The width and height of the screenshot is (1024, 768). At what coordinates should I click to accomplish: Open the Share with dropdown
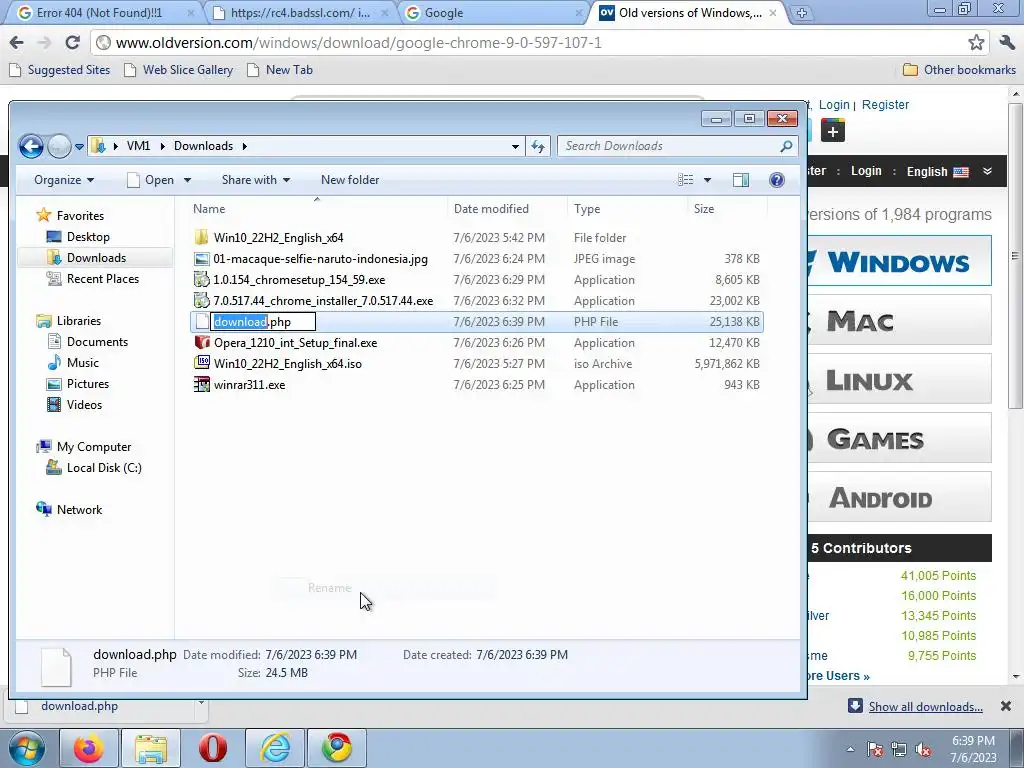(256, 180)
